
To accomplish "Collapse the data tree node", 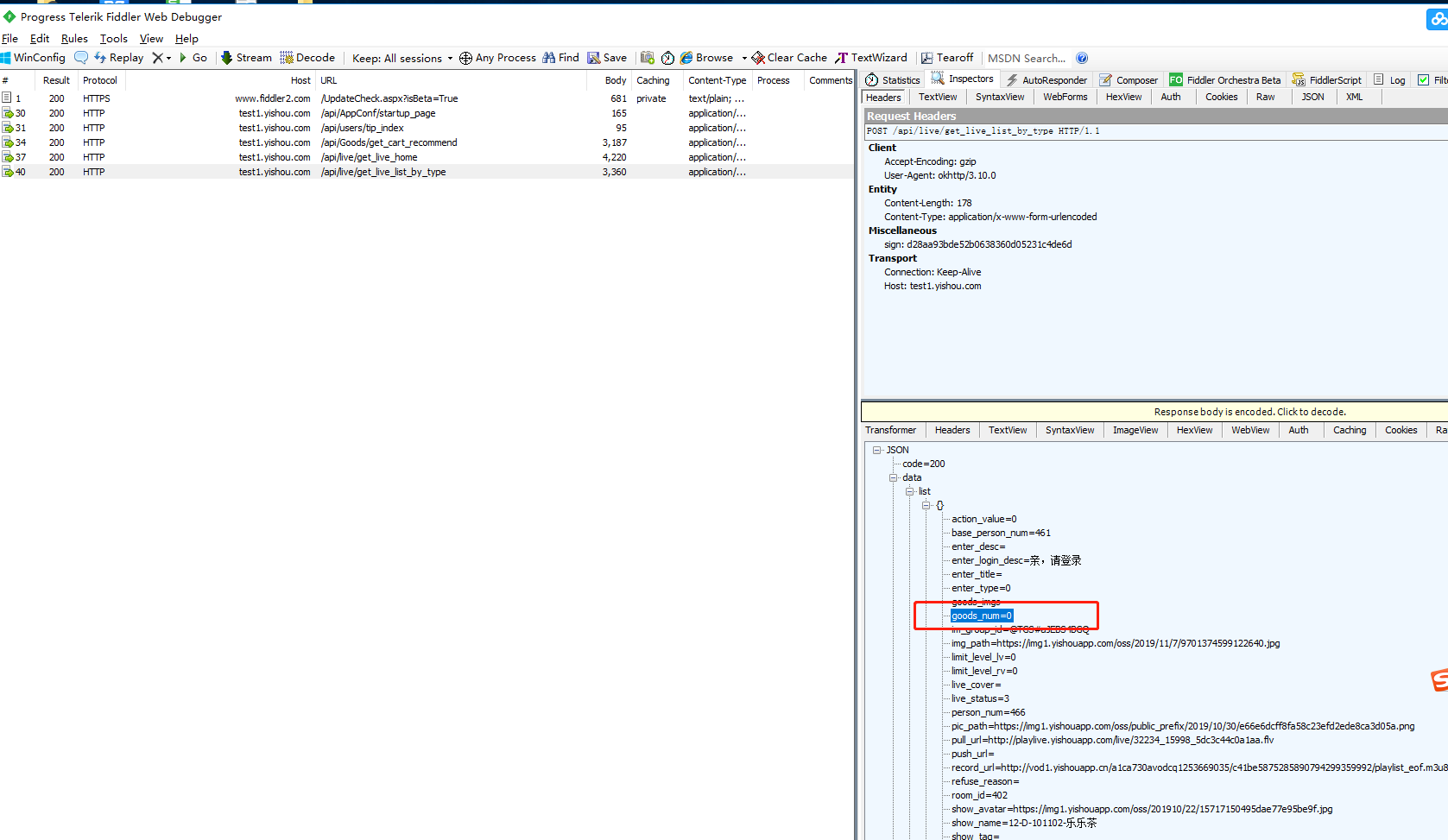I will click(894, 477).
